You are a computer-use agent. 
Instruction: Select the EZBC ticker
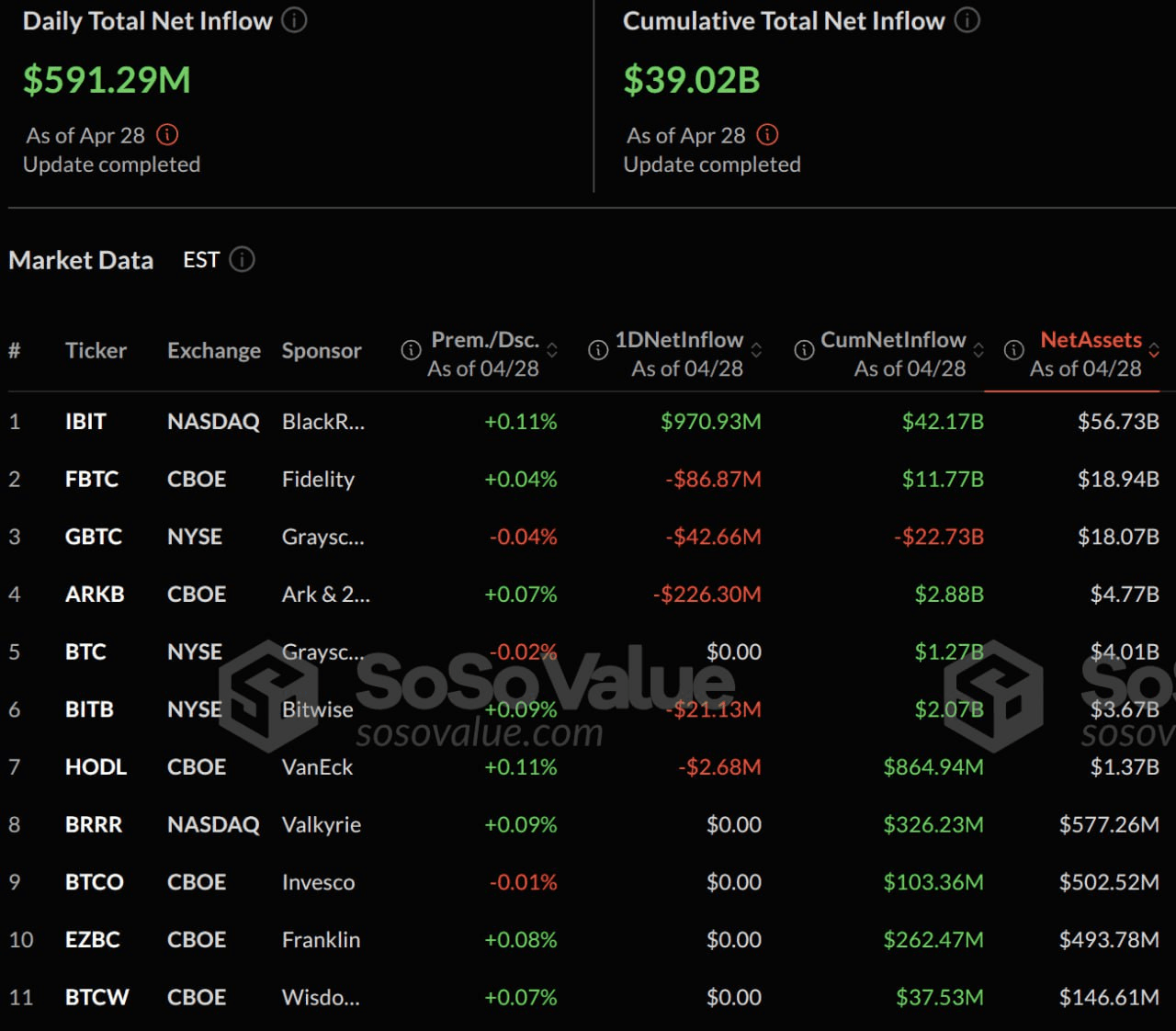point(93,940)
